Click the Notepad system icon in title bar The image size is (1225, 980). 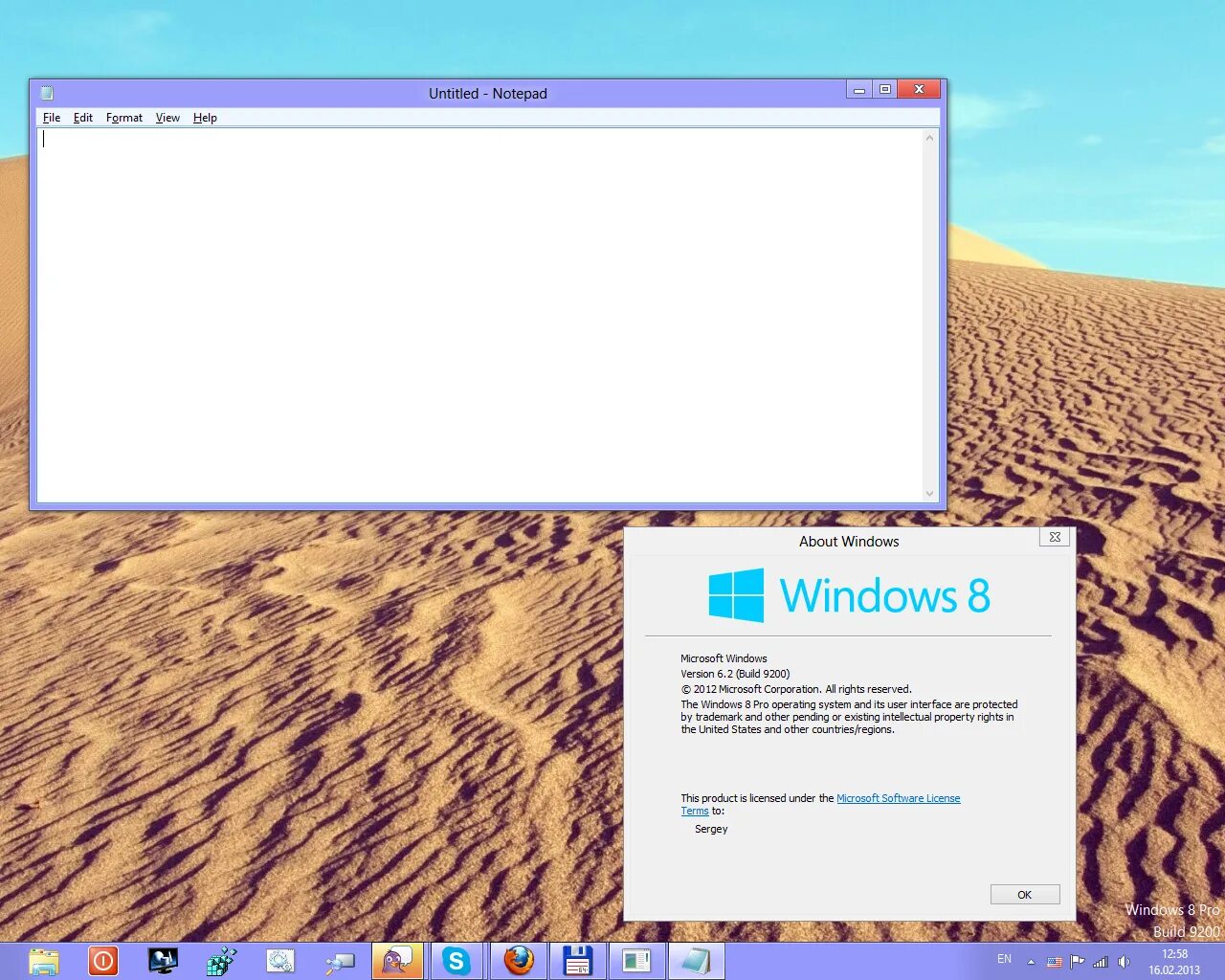47,93
